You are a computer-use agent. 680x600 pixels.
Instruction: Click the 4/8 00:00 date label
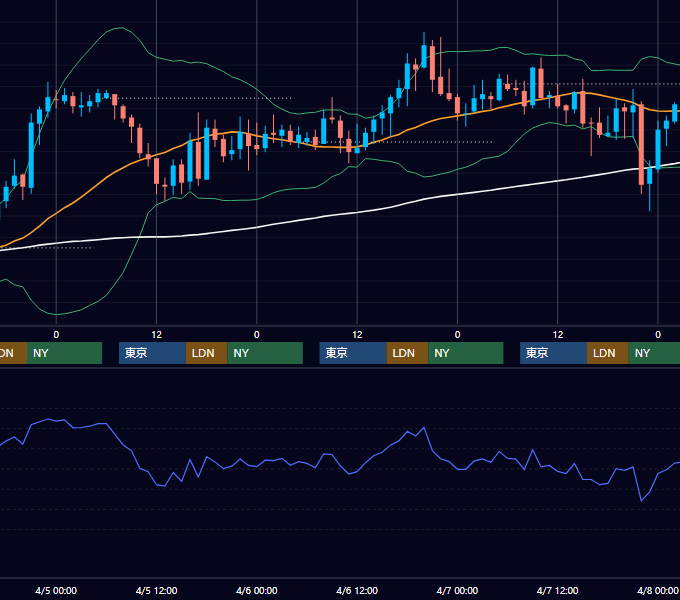point(658,590)
